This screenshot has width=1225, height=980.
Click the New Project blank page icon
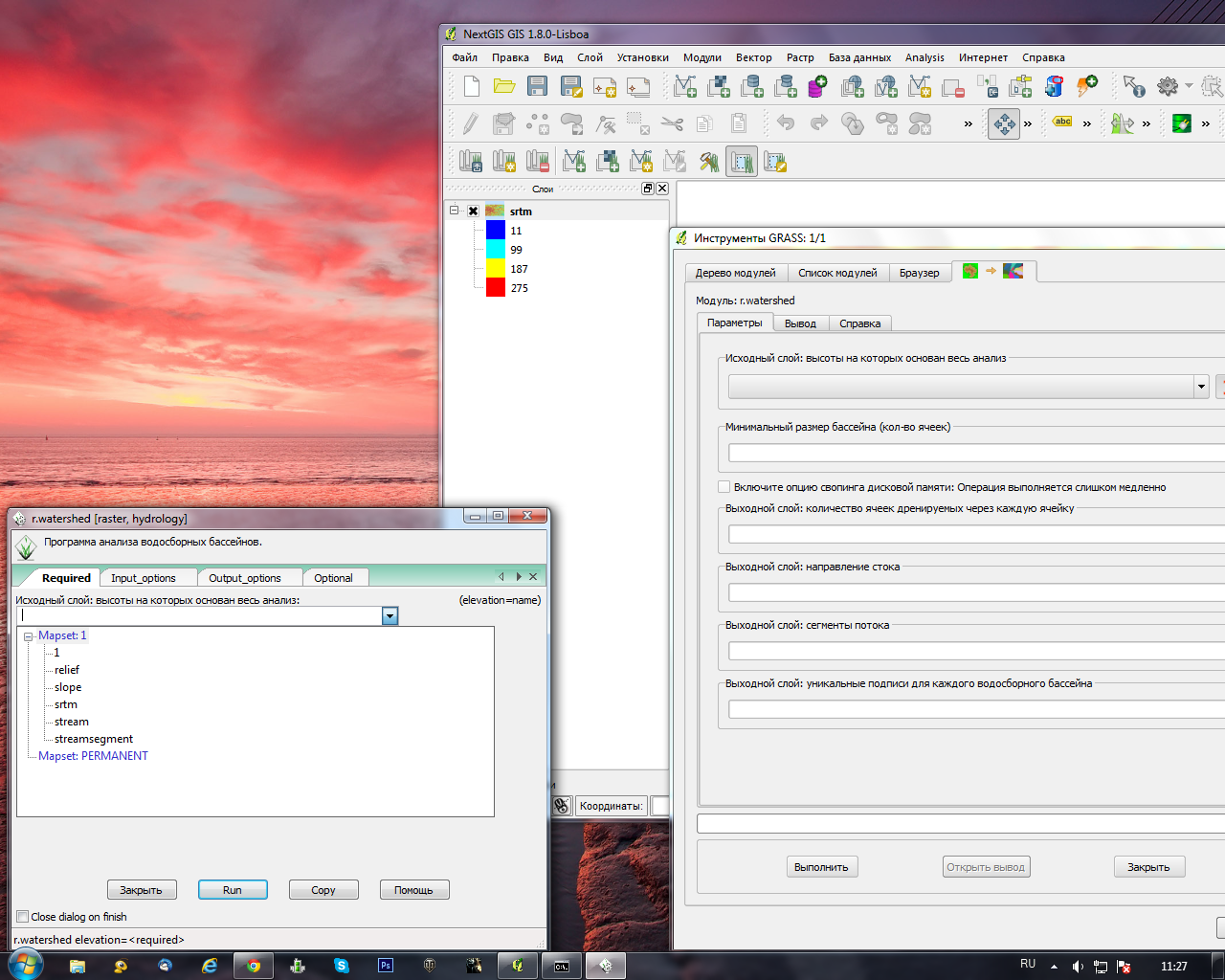(x=471, y=87)
